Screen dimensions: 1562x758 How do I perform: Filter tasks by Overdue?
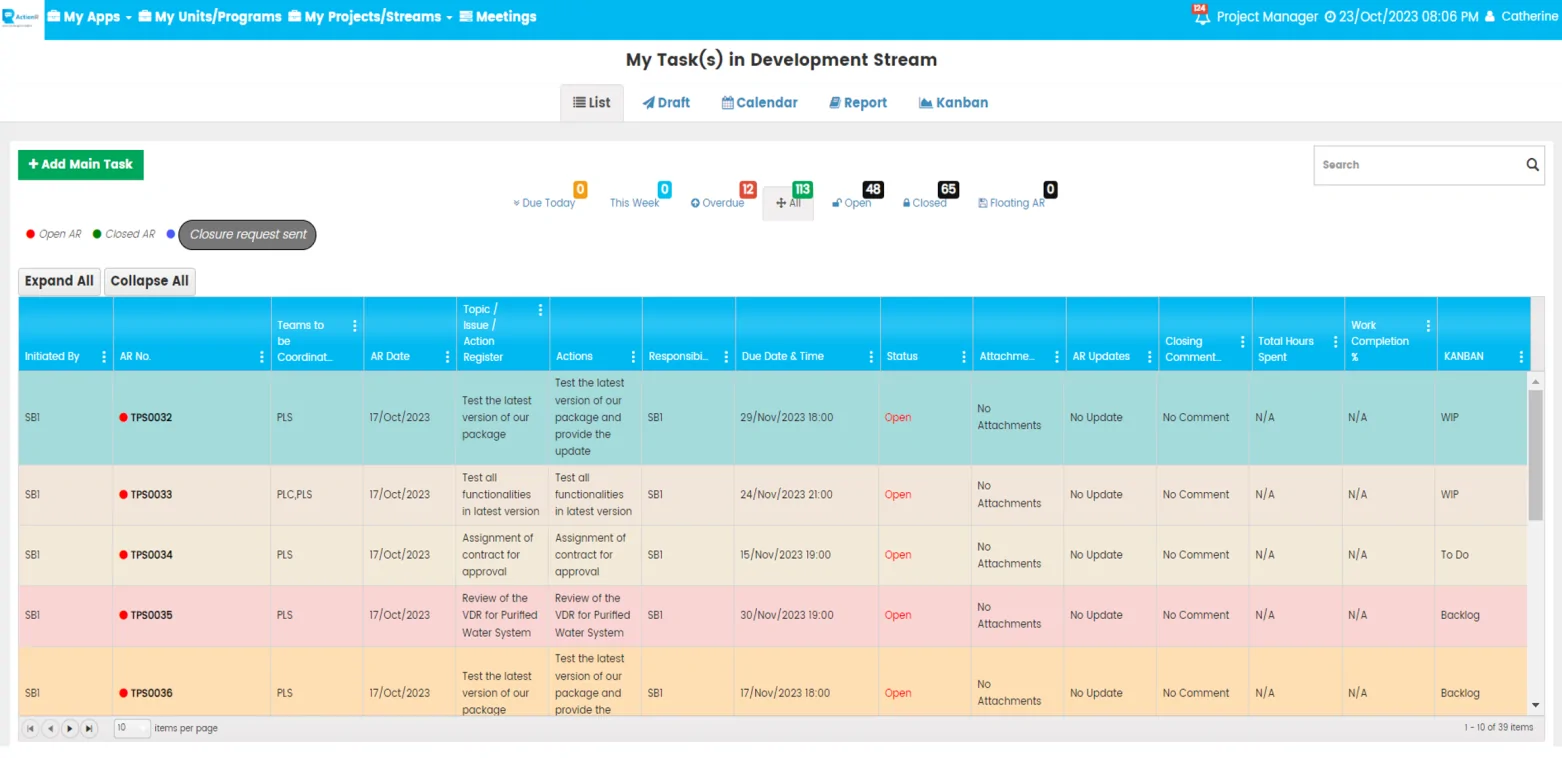[718, 203]
